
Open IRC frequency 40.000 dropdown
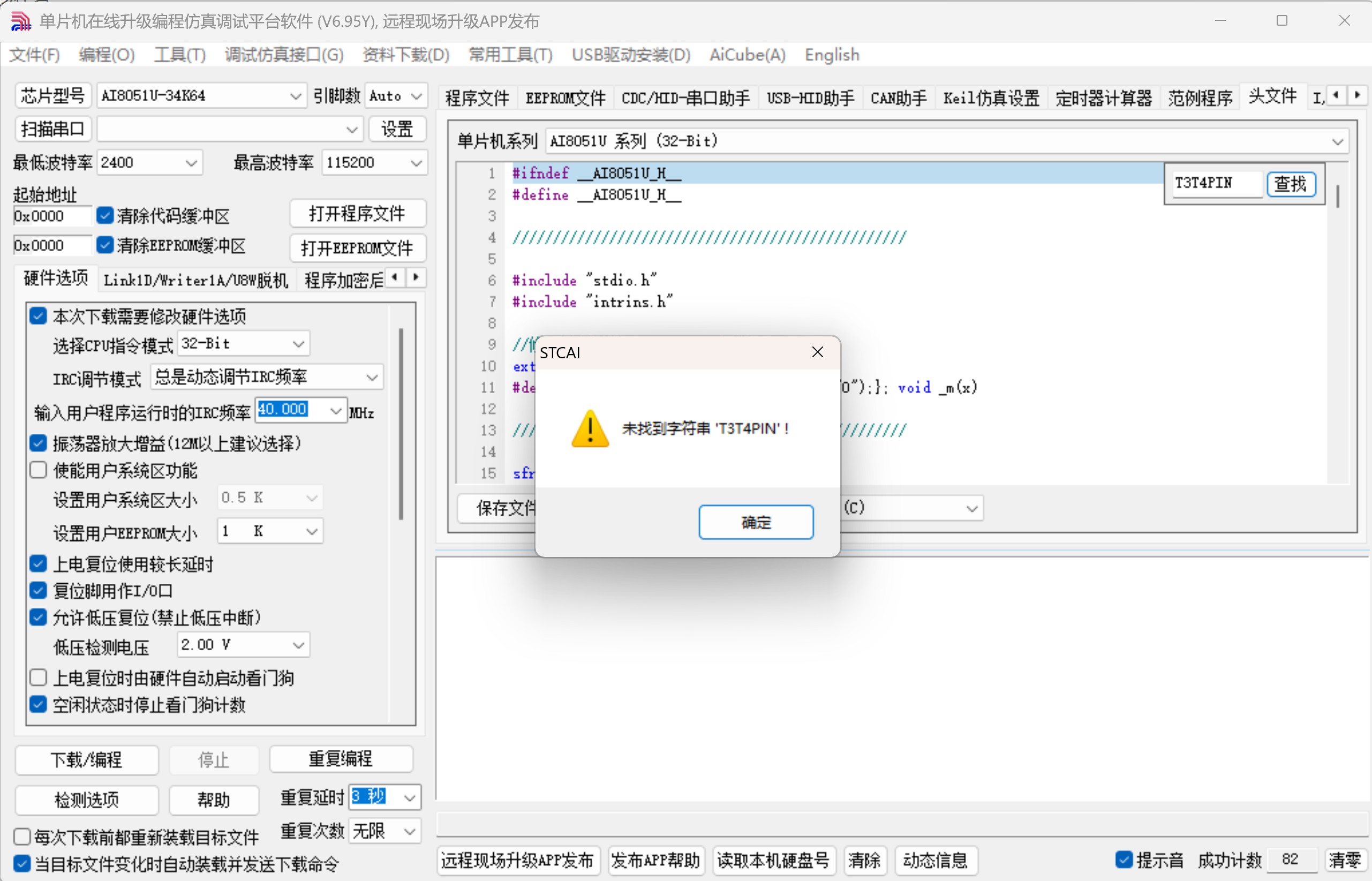336,411
